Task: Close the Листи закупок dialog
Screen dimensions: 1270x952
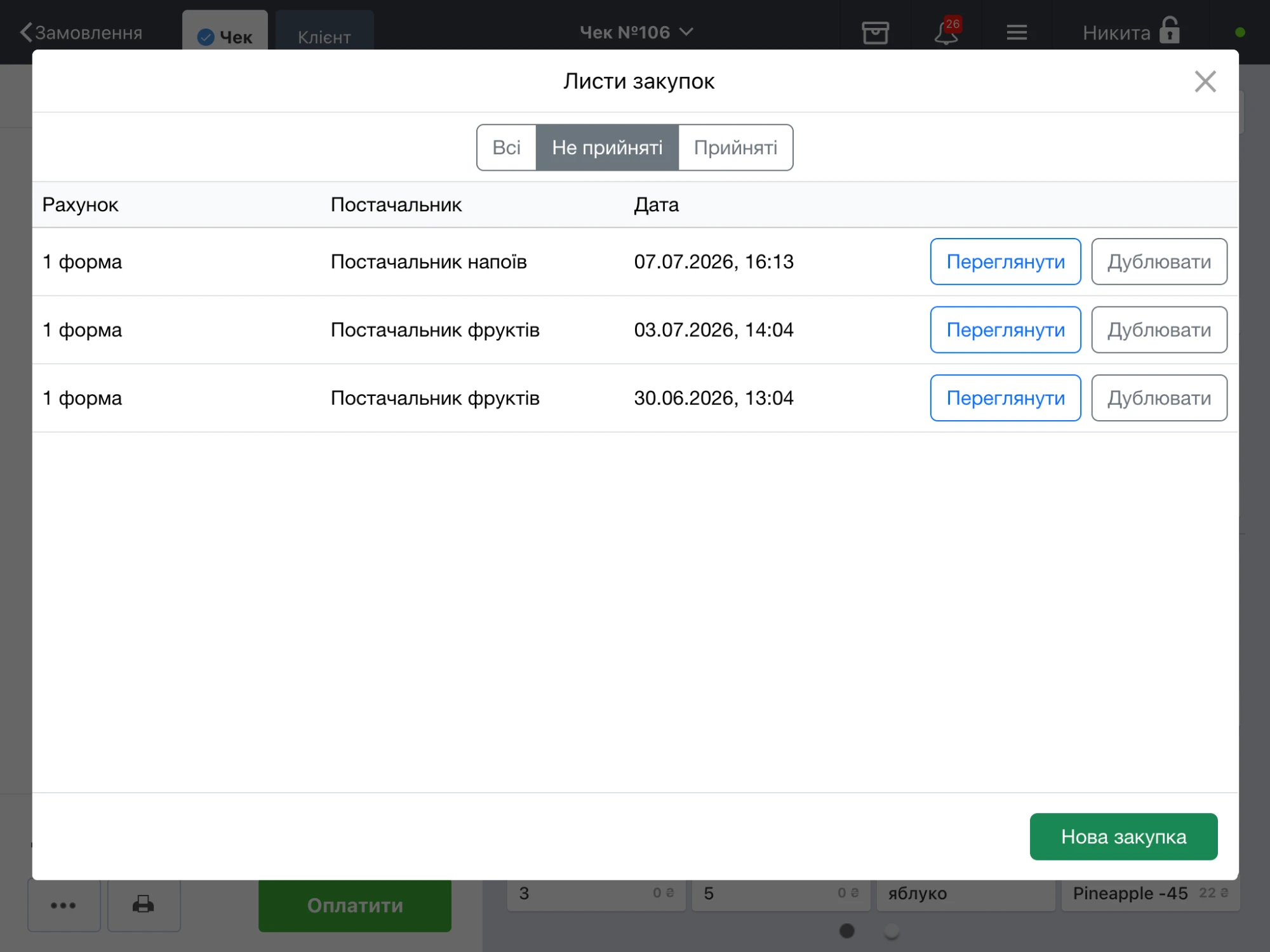Action: coord(1205,81)
